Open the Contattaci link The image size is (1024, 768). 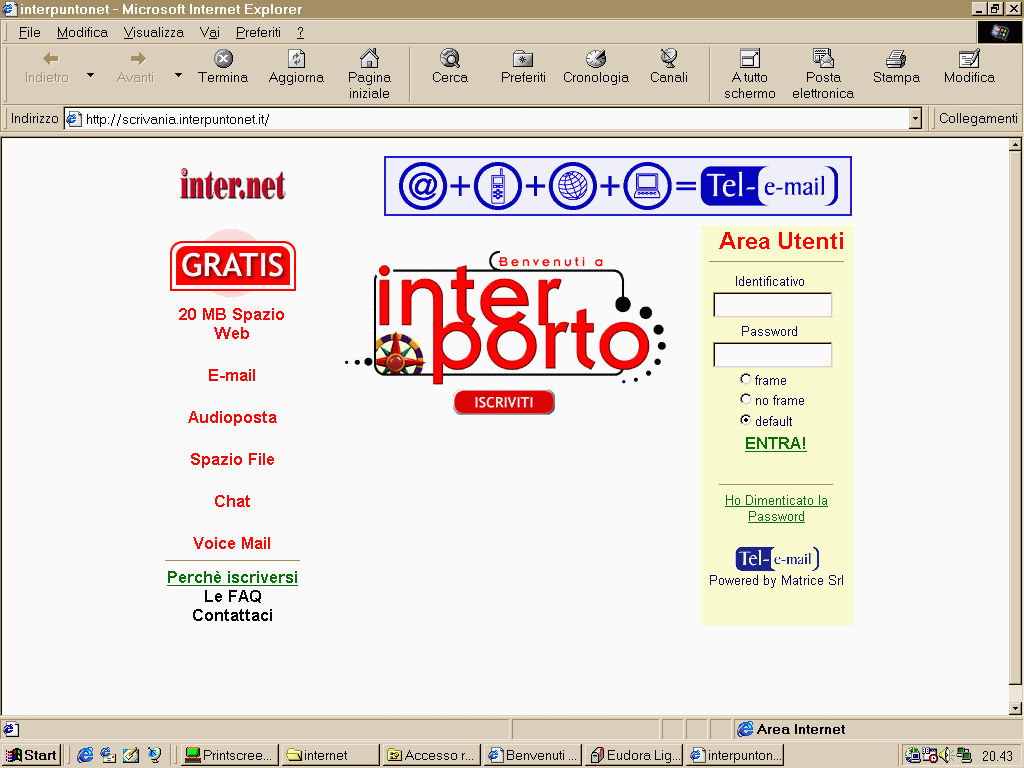pyautogui.click(x=232, y=615)
